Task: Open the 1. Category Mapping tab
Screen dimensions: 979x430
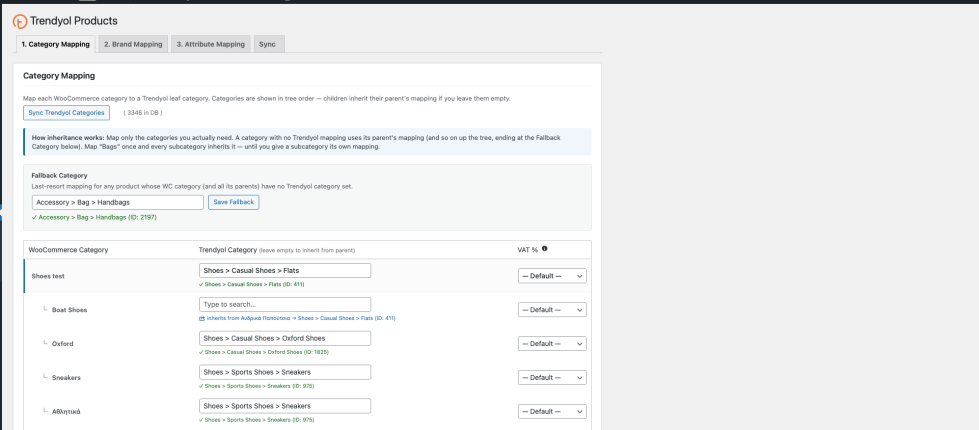Action: pyautogui.click(x=56, y=44)
